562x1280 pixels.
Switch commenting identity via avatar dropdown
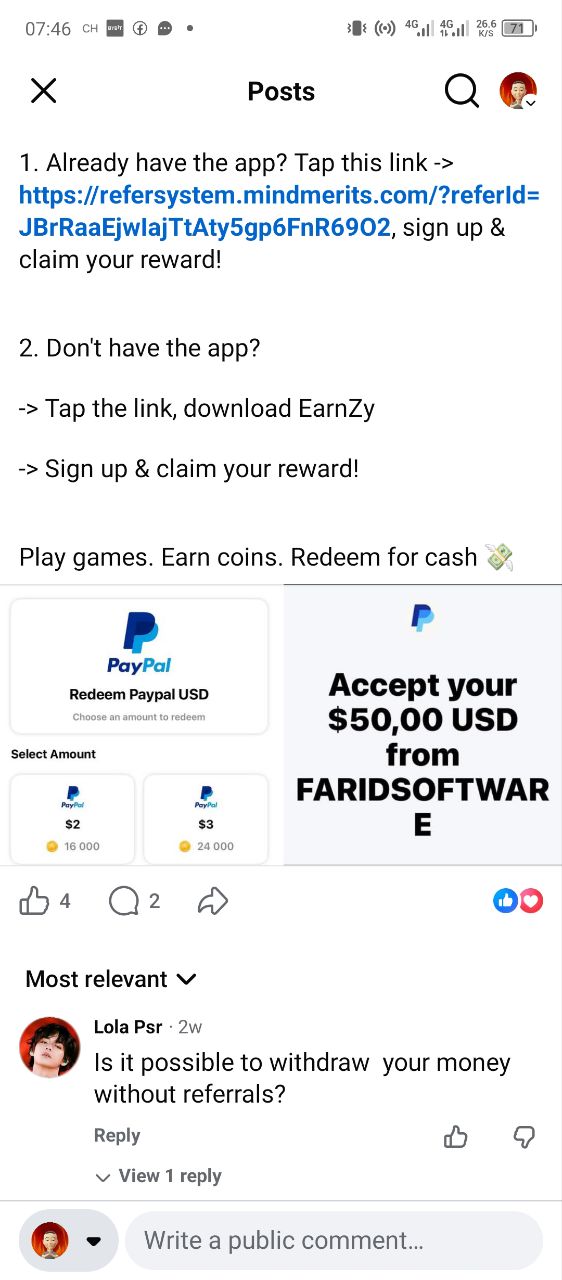[68, 1241]
